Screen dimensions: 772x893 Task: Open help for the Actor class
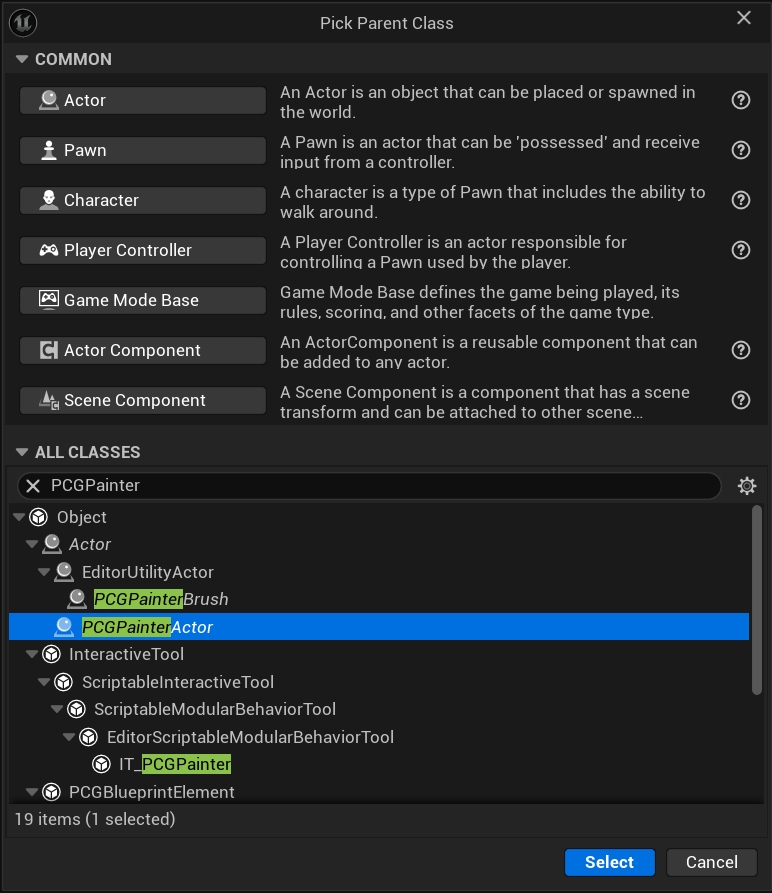click(741, 100)
